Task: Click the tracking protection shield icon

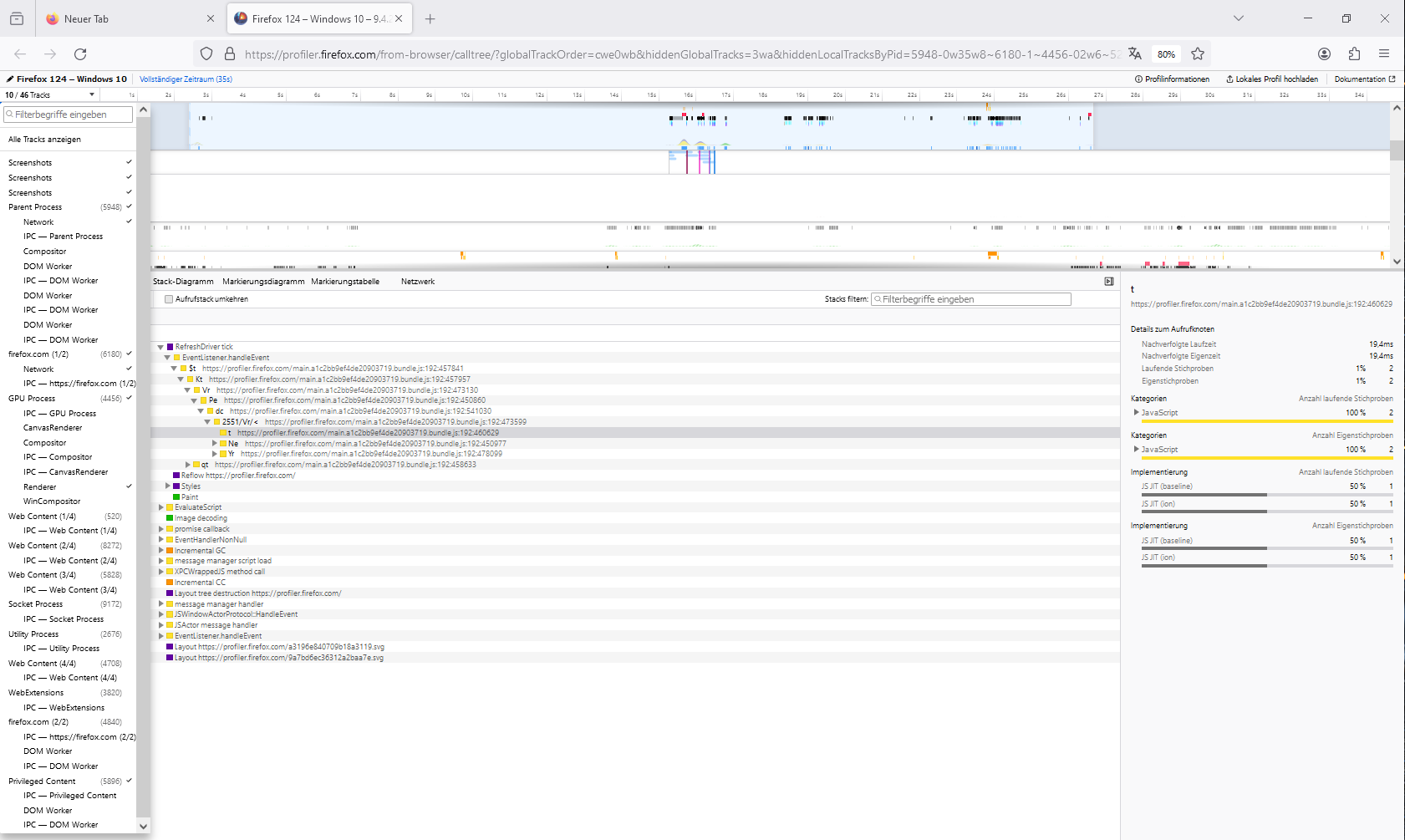Action: 206,53
